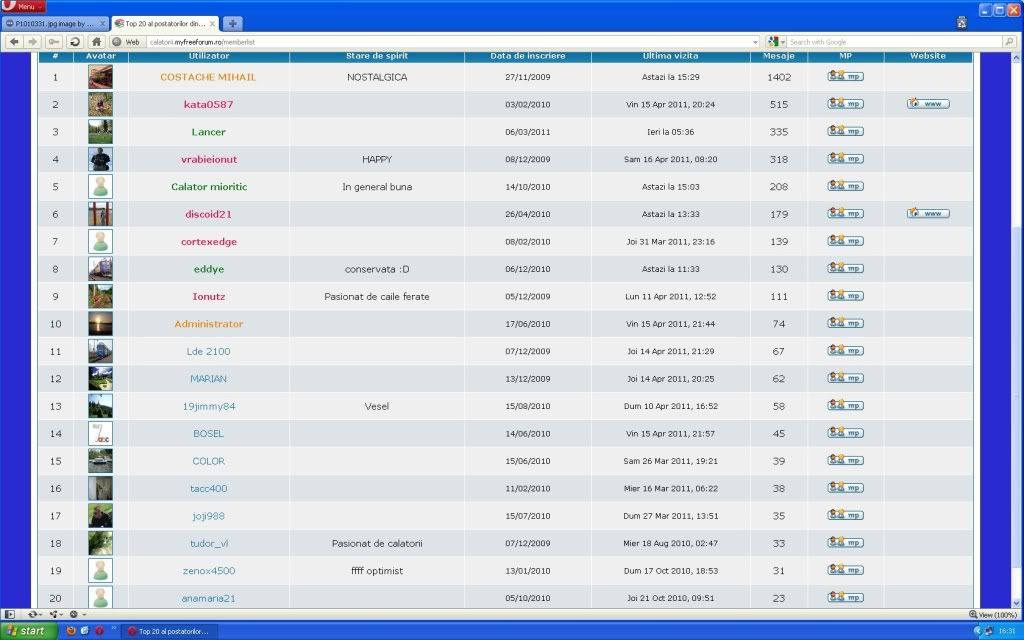Click mp icon in Administrator row

[846, 323]
